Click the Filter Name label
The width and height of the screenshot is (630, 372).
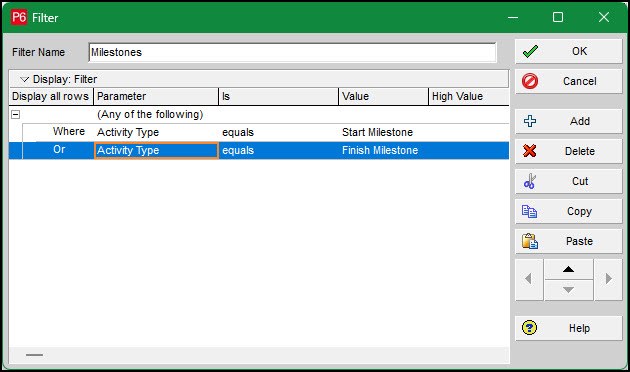point(38,52)
